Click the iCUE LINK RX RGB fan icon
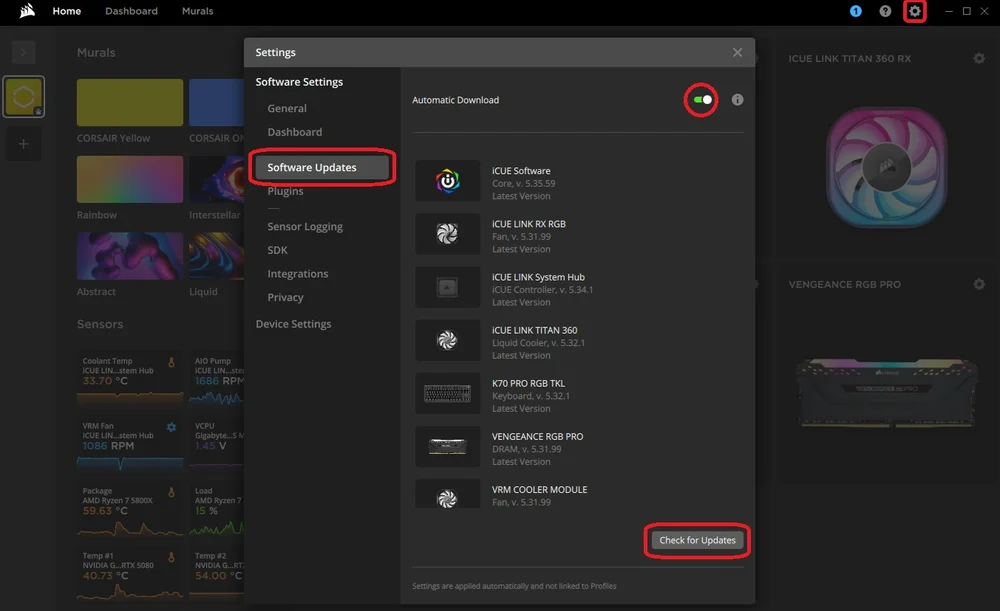Viewport: 1000px width, 611px height. coord(447,234)
